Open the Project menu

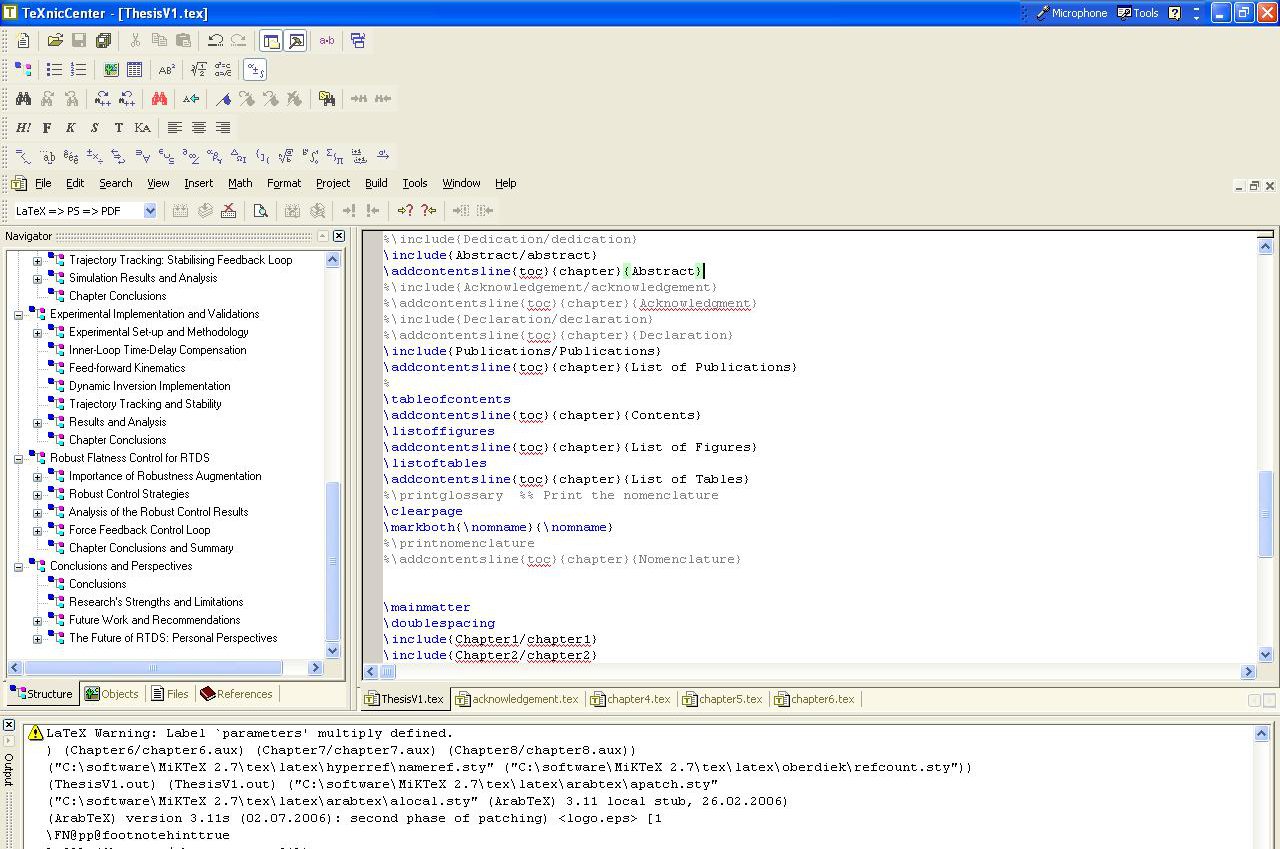(x=333, y=183)
